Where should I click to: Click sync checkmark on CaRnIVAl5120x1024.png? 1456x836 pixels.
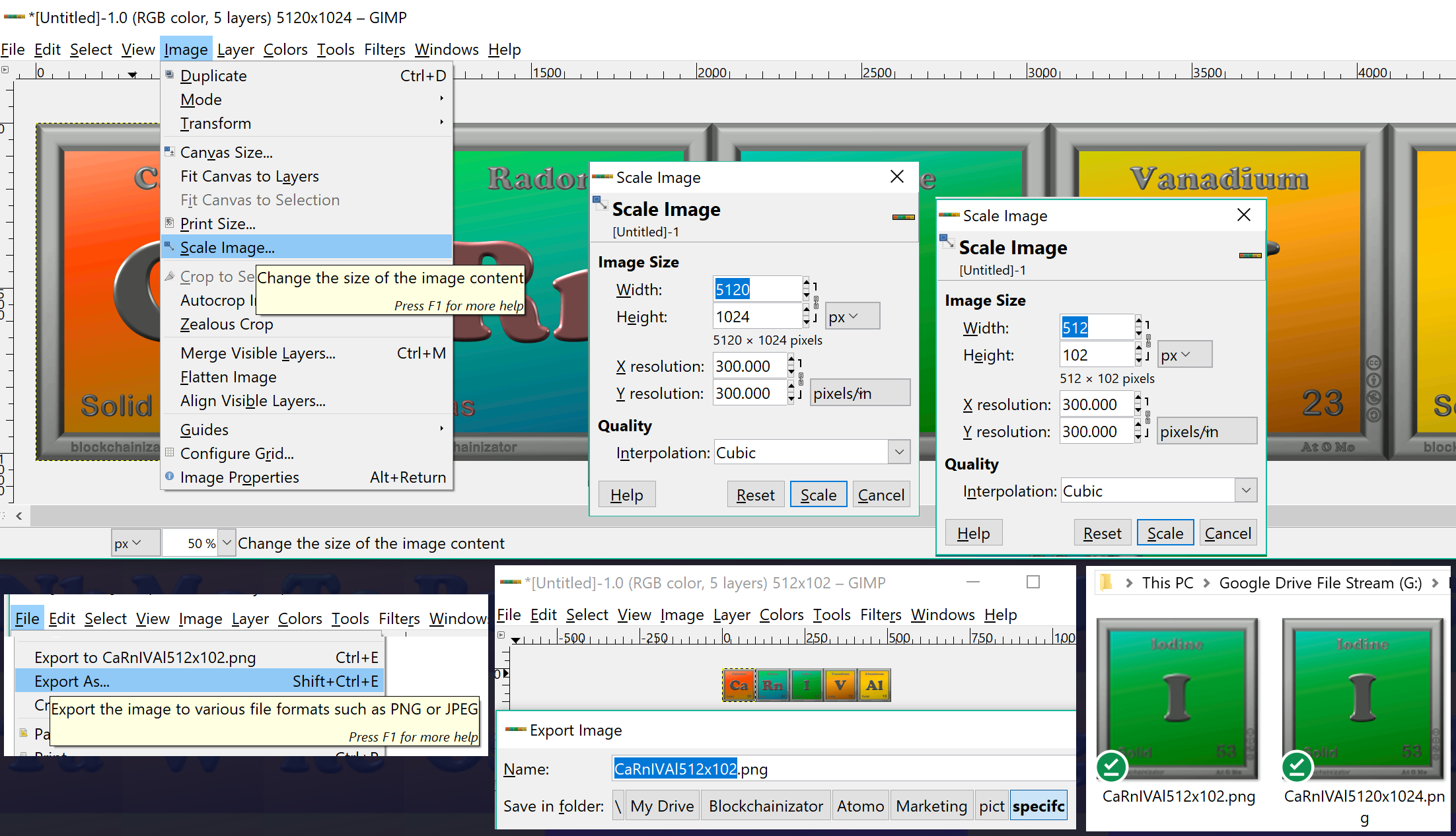click(x=1297, y=767)
